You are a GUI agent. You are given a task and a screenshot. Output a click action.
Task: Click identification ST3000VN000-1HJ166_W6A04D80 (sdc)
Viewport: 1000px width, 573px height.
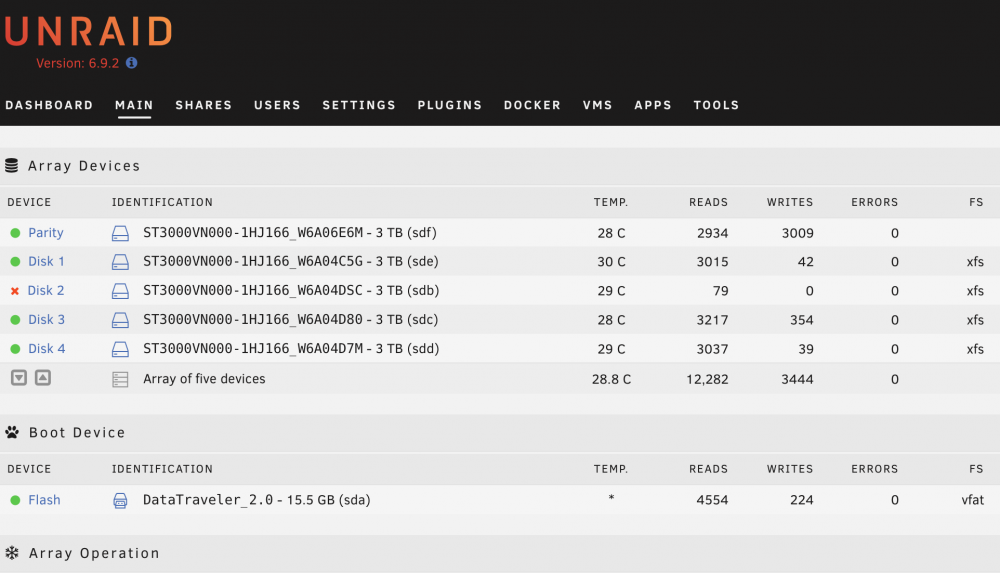tap(290, 320)
